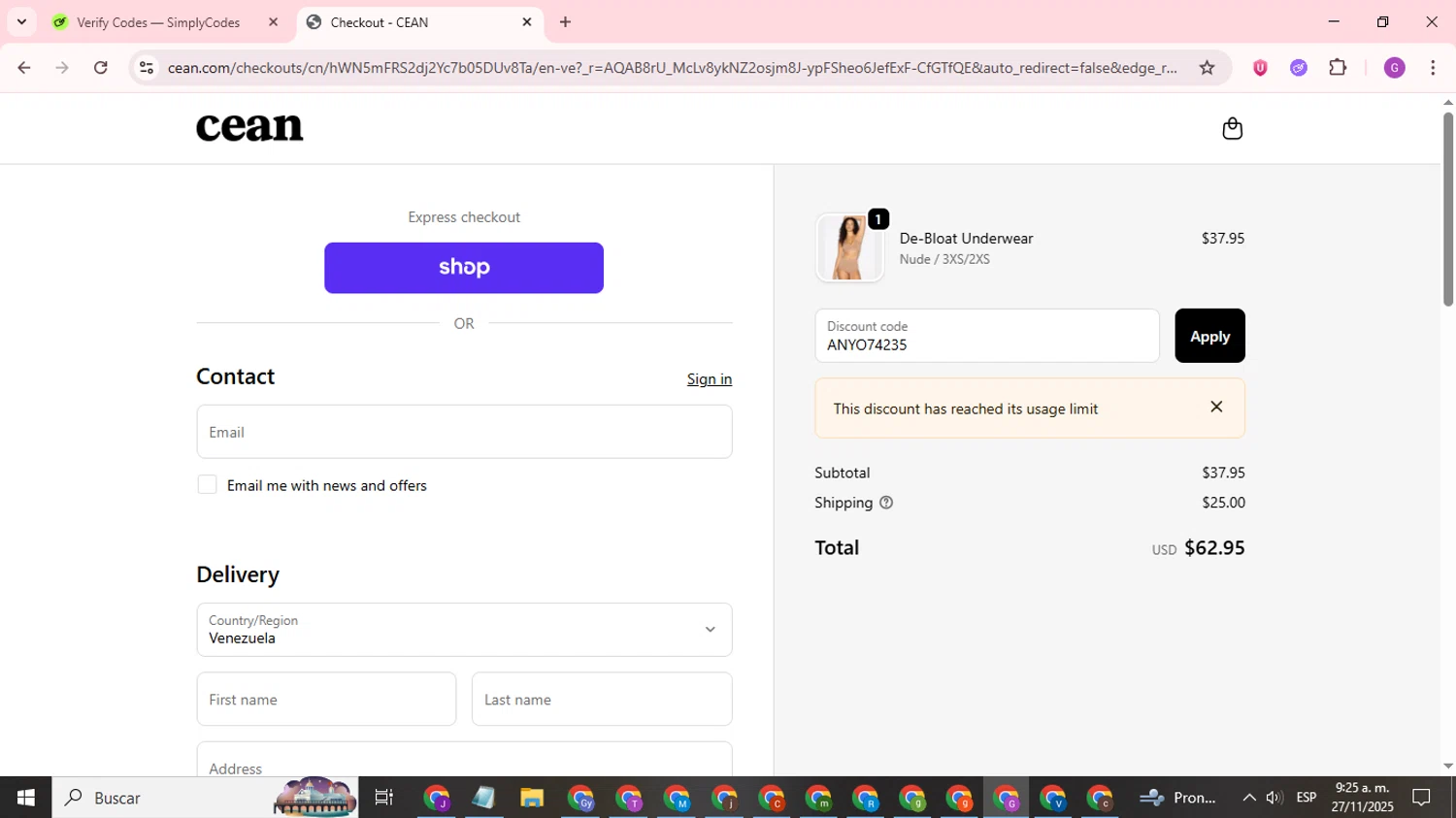Open Chrome taskbar icon with R badge
The width and height of the screenshot is (1456, 818).
coord(864,798)
